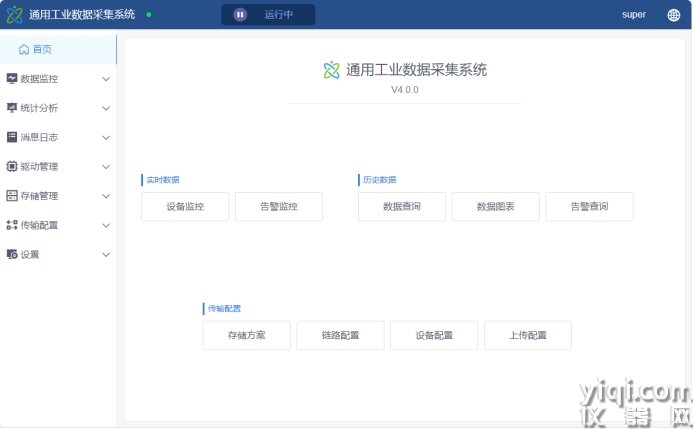The image size is (693, 429).
Task: Open 设备配置 shortcut button
Action: coord(434,335)
